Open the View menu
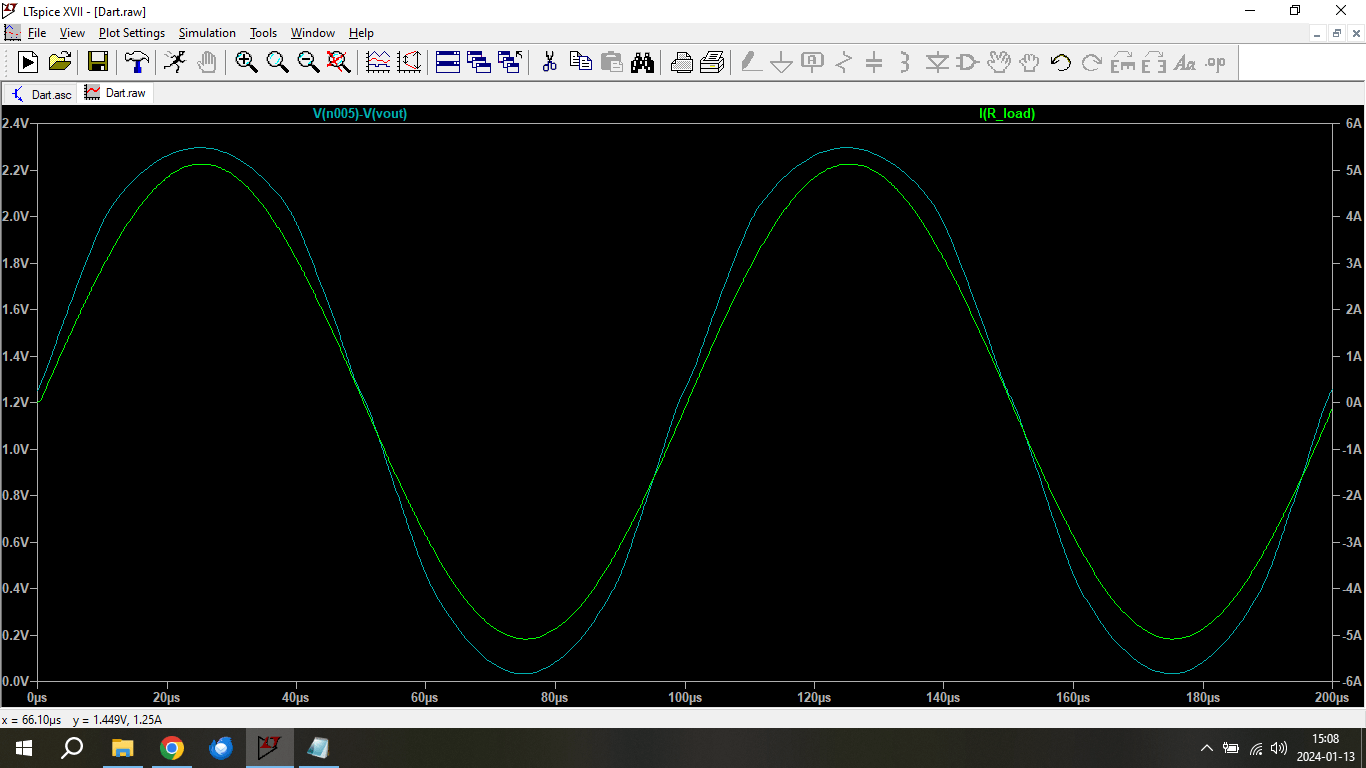1366x768 pixels. (x=72, y=33)
